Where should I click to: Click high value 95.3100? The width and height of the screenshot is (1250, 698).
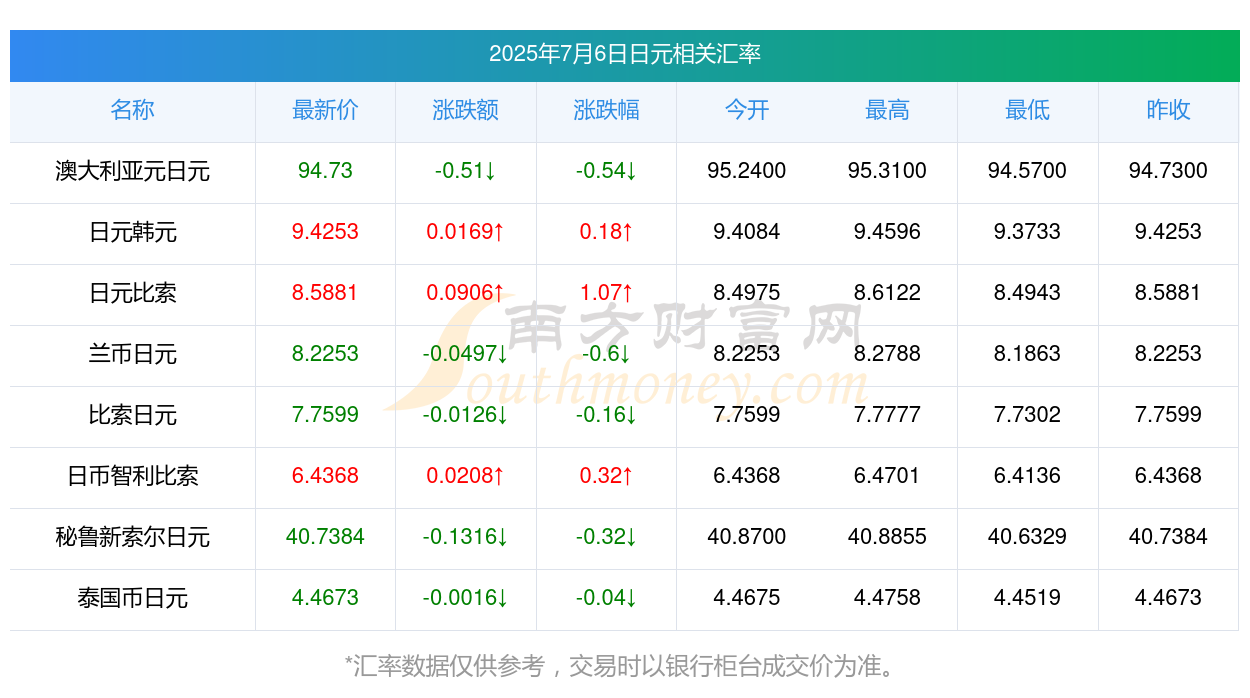[x=887, y=171]
